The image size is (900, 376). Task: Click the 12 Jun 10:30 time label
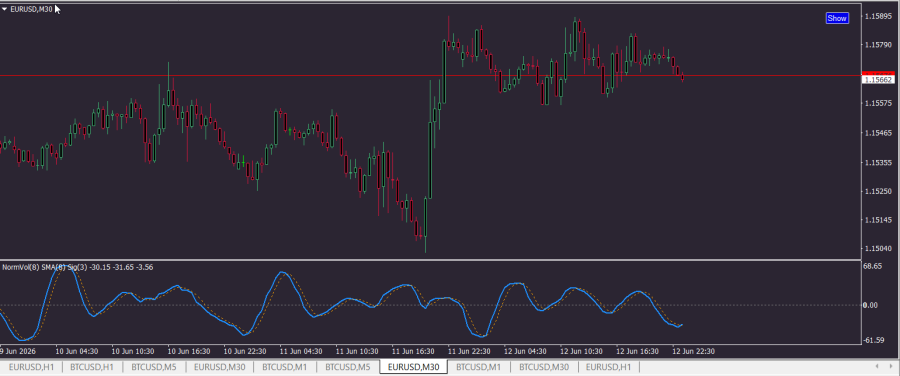pyautogui.click(x=581, y=351)
